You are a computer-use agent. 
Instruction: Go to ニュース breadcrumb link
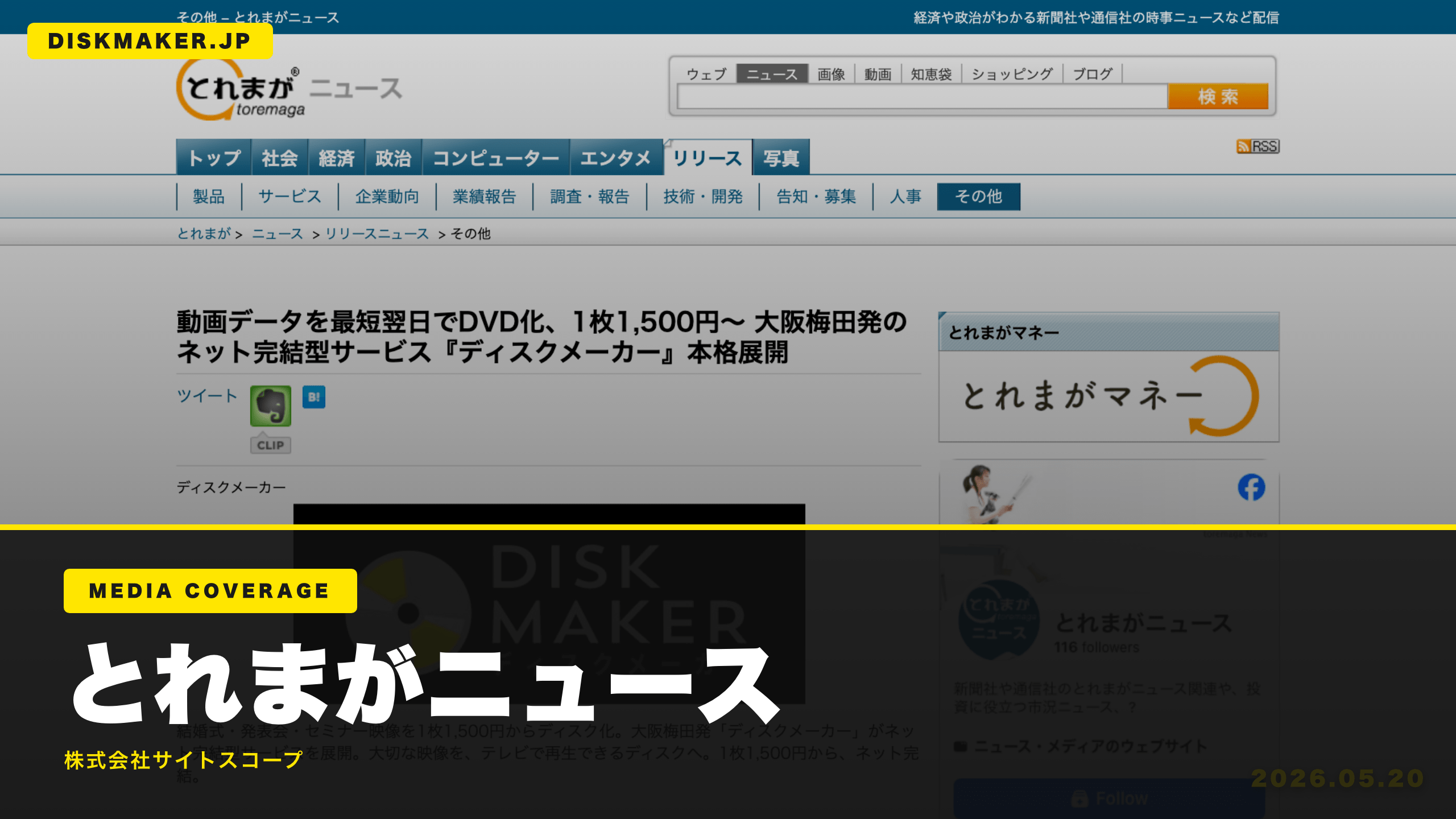click(278, 233)
